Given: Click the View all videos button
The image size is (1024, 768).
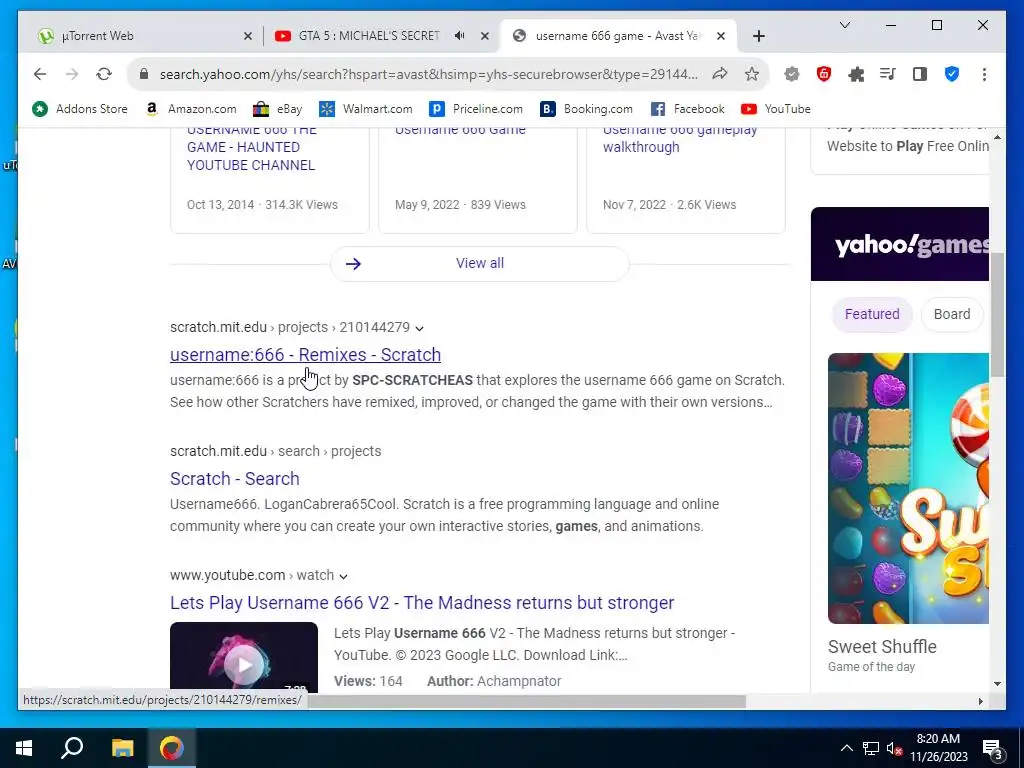Looking at the screenshot, I should pos(479,263).
